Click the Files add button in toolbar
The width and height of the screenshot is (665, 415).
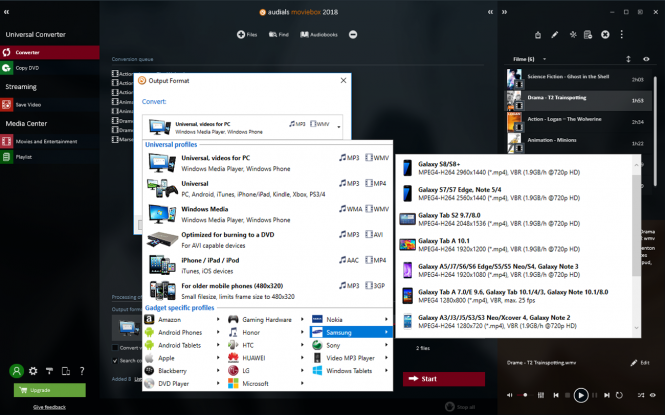point(247,34)
